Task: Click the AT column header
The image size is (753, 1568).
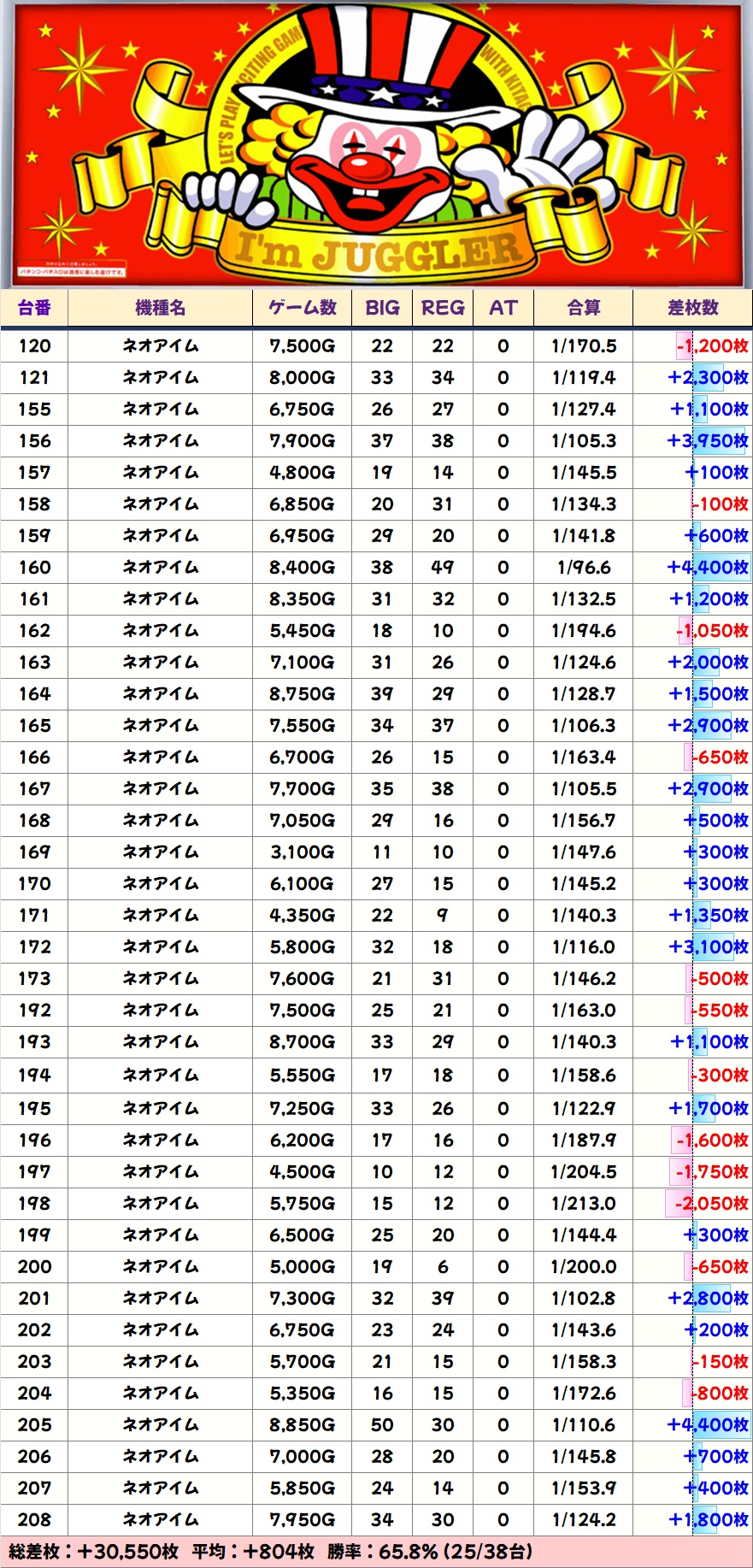Action: click(x=503, y=308)
